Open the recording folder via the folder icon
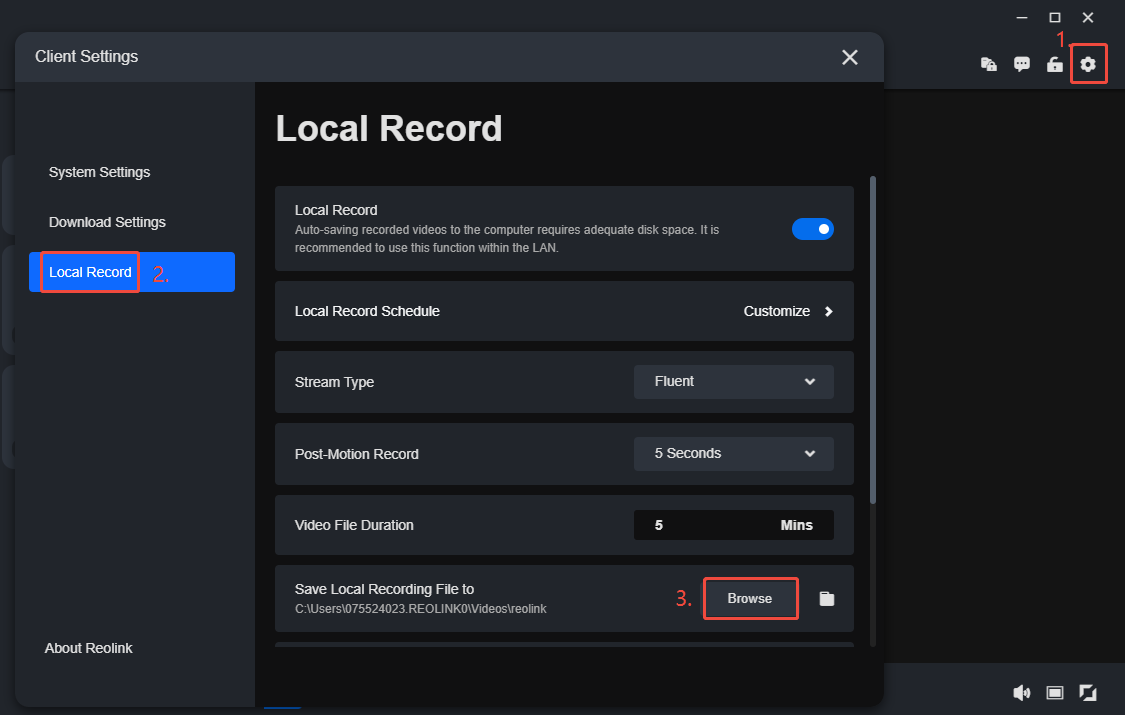 [826, 598]
